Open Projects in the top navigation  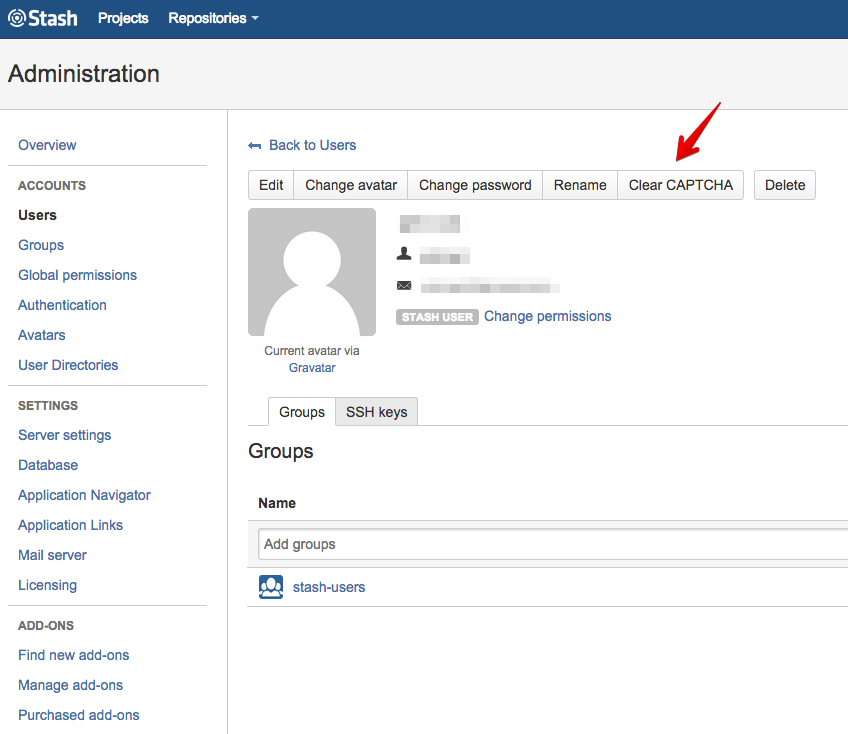(123, 18)
